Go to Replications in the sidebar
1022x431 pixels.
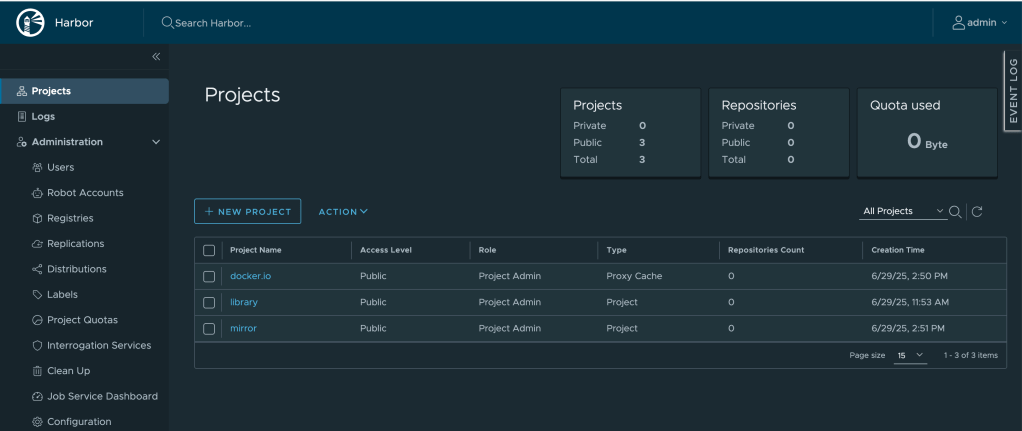(x=75, y=244)
